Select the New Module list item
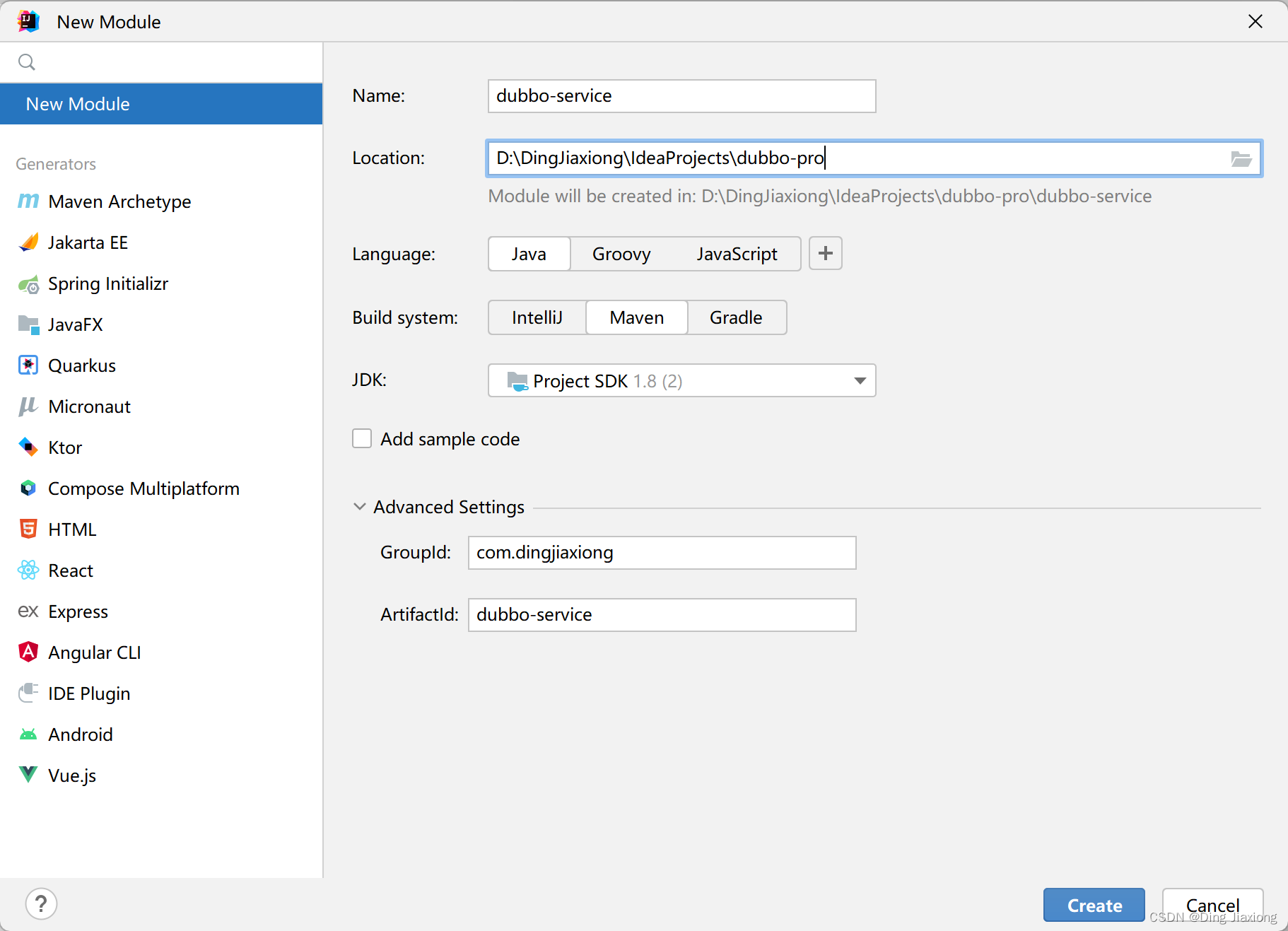This screenshot has height=931, width=1288. coord(161,104)
